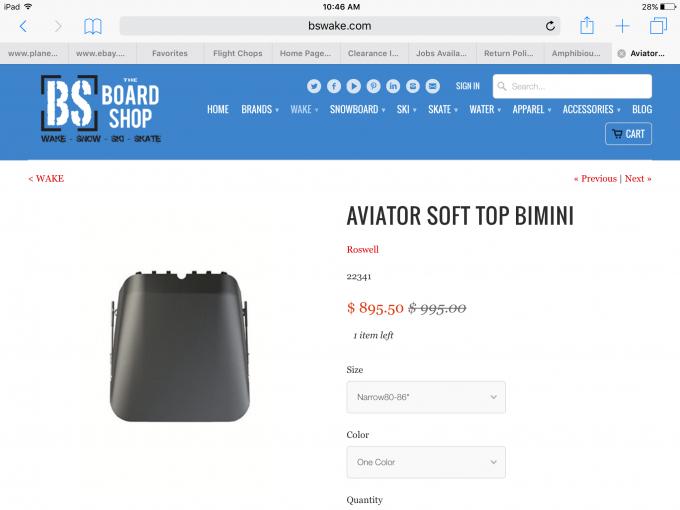Screen dimensions: 680x510
Task: Open the Twitter social icon
Action: coord(314,86)
